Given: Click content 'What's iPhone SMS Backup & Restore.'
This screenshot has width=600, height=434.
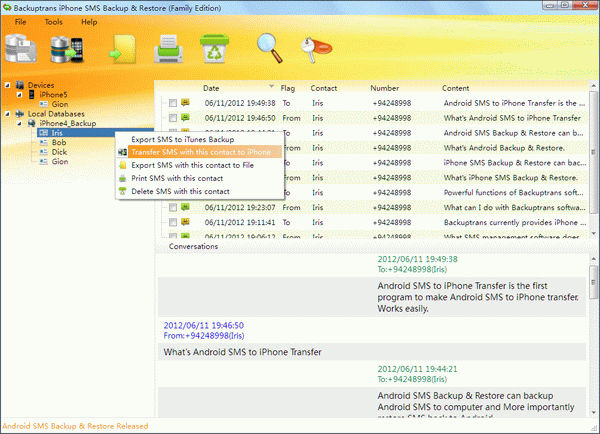Looking at the screenshot, I should click(511, 178).
